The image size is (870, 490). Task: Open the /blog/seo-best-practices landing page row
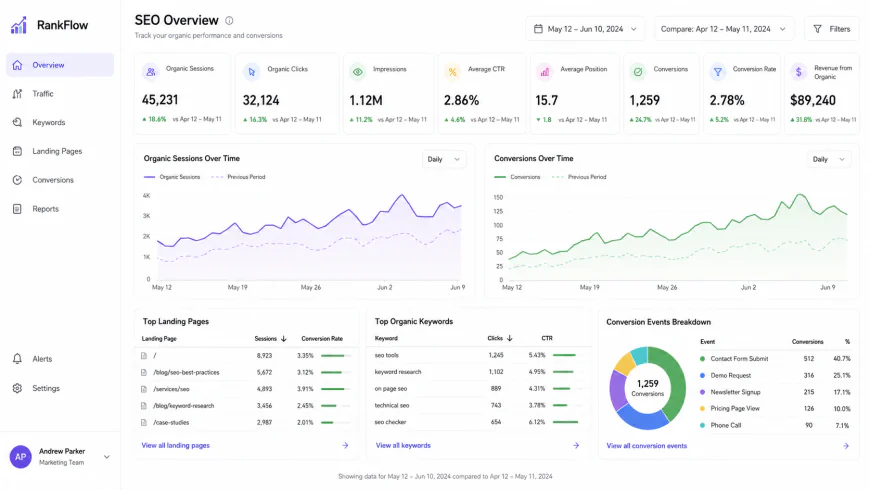[x=247, y=372]
